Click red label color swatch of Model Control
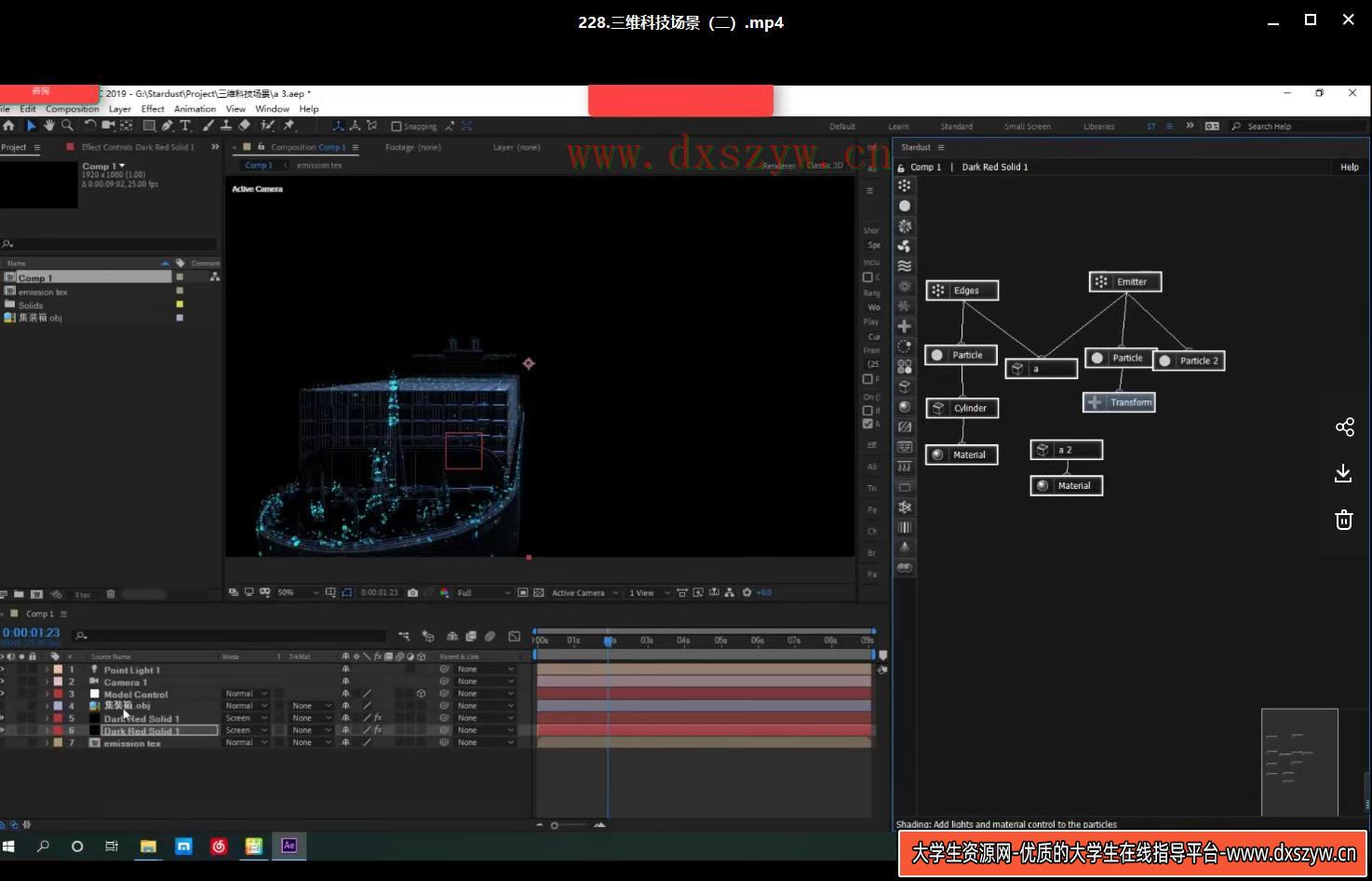Image resolution: width=1372 pixels, height=881 pixels. click(x=58, y=694)
